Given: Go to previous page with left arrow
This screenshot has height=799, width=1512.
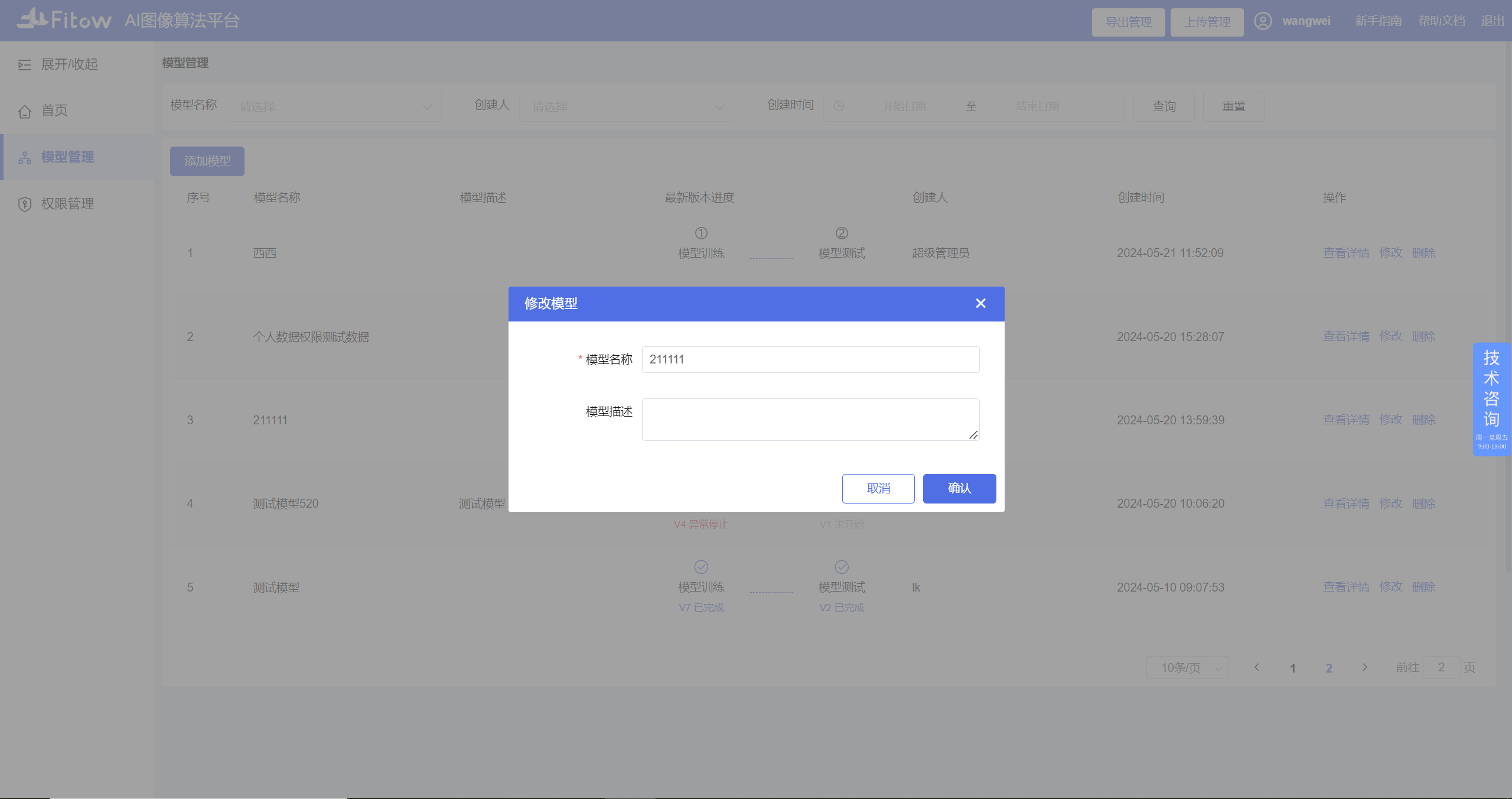Looking at the screenshot, I should point(1256,667).
